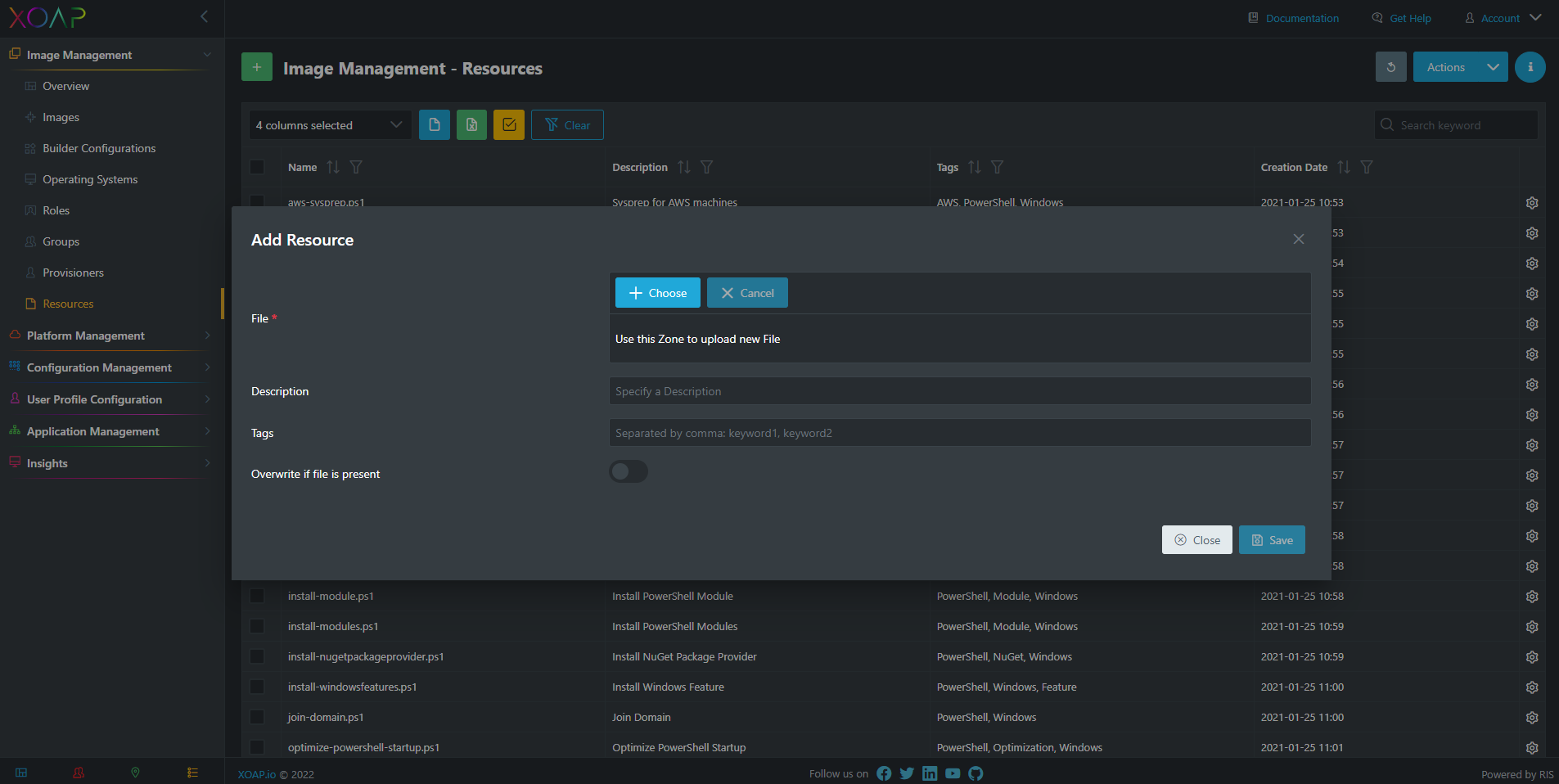Open settings gear for install-windowsfeatures.ps1 row
1559x784 pixels.
coord(1532,687)
